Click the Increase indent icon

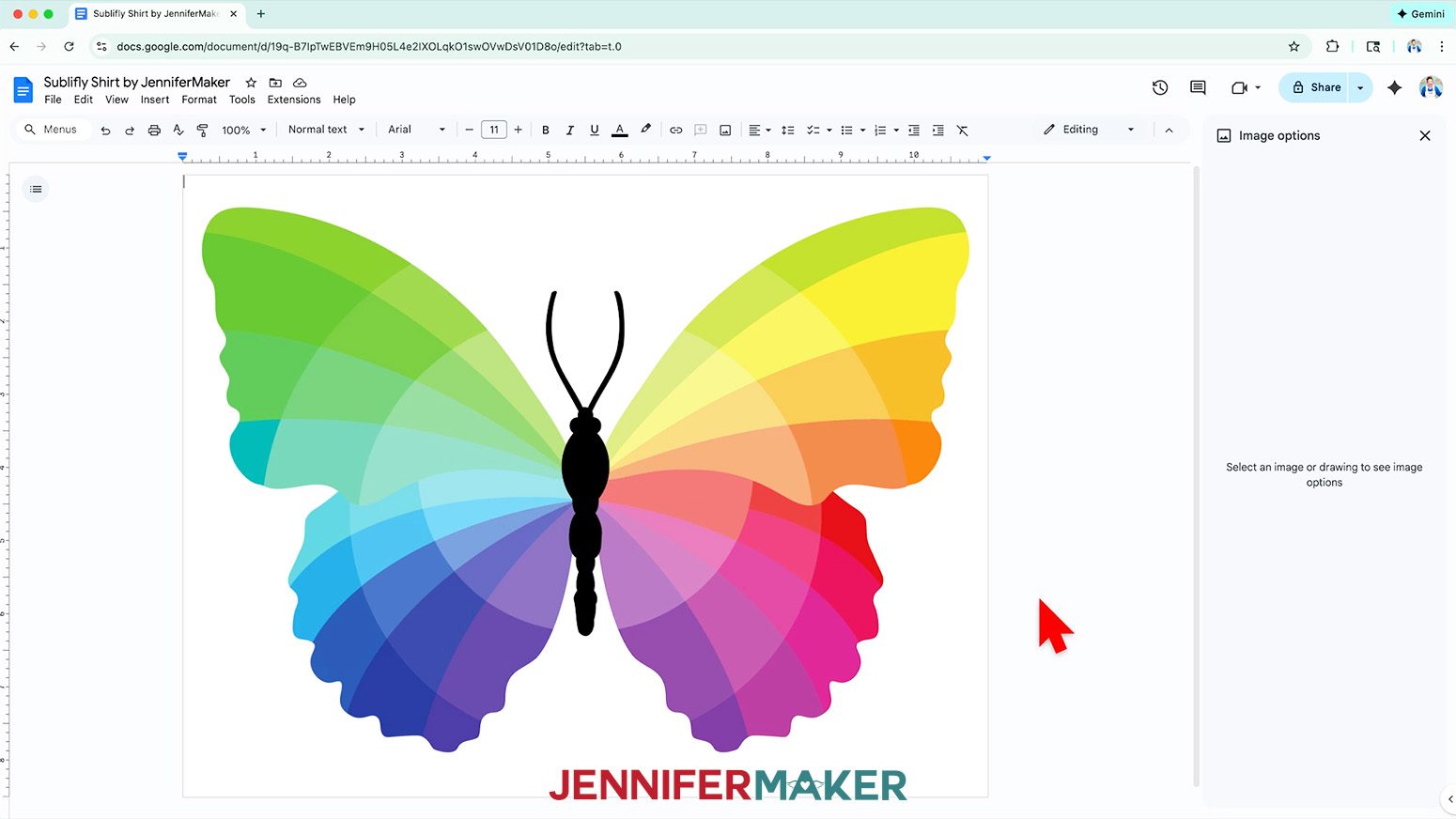click(938, 131)
